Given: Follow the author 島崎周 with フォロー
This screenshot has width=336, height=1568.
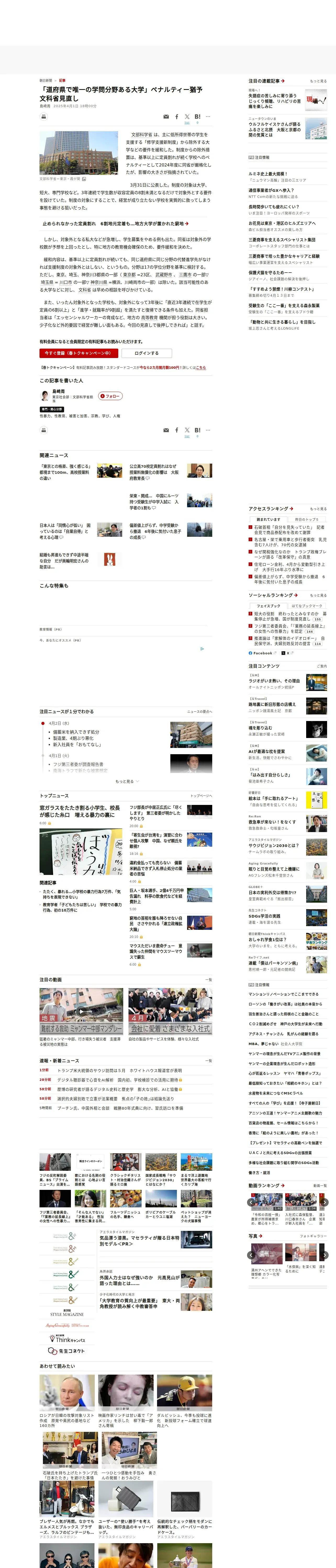Looking at the screenshot, I should coord(110,396).
